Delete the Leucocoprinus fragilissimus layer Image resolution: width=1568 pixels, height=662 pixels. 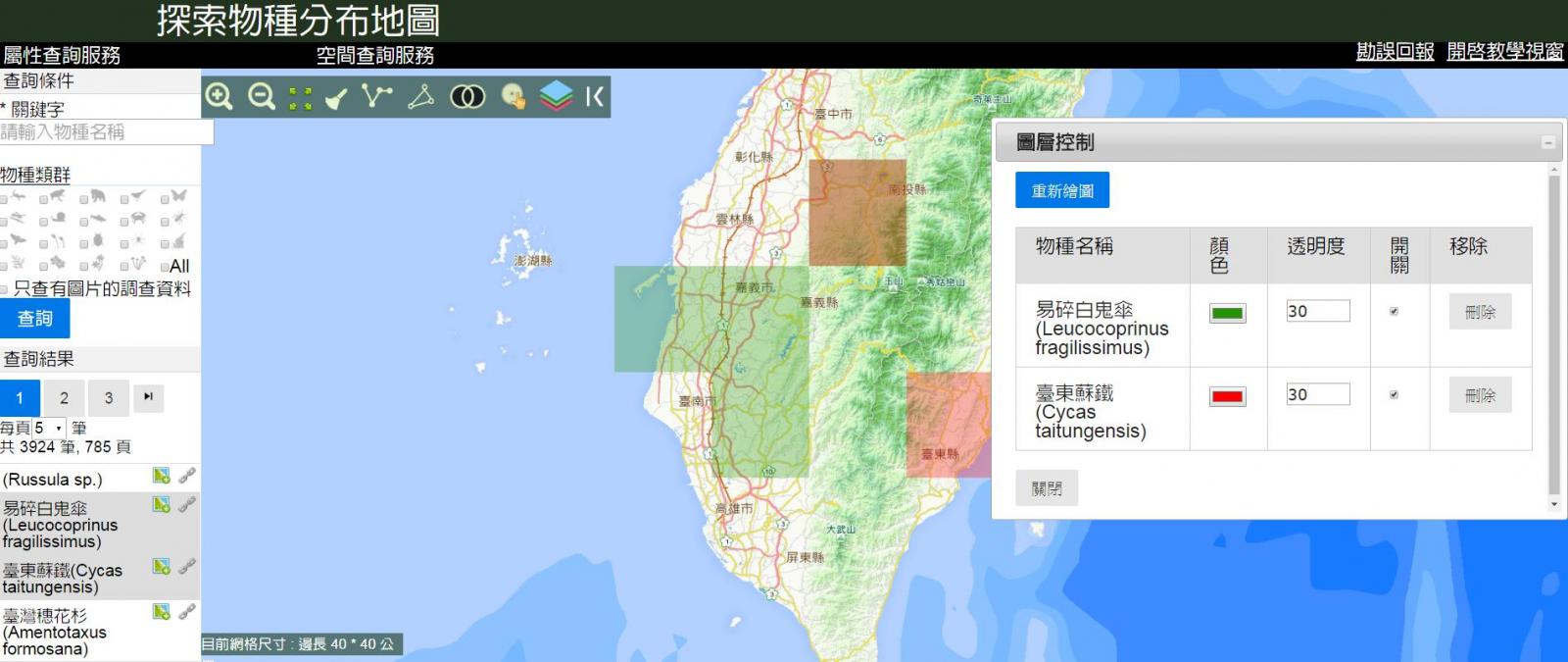pyautogui.click(x=1480, y=312)
